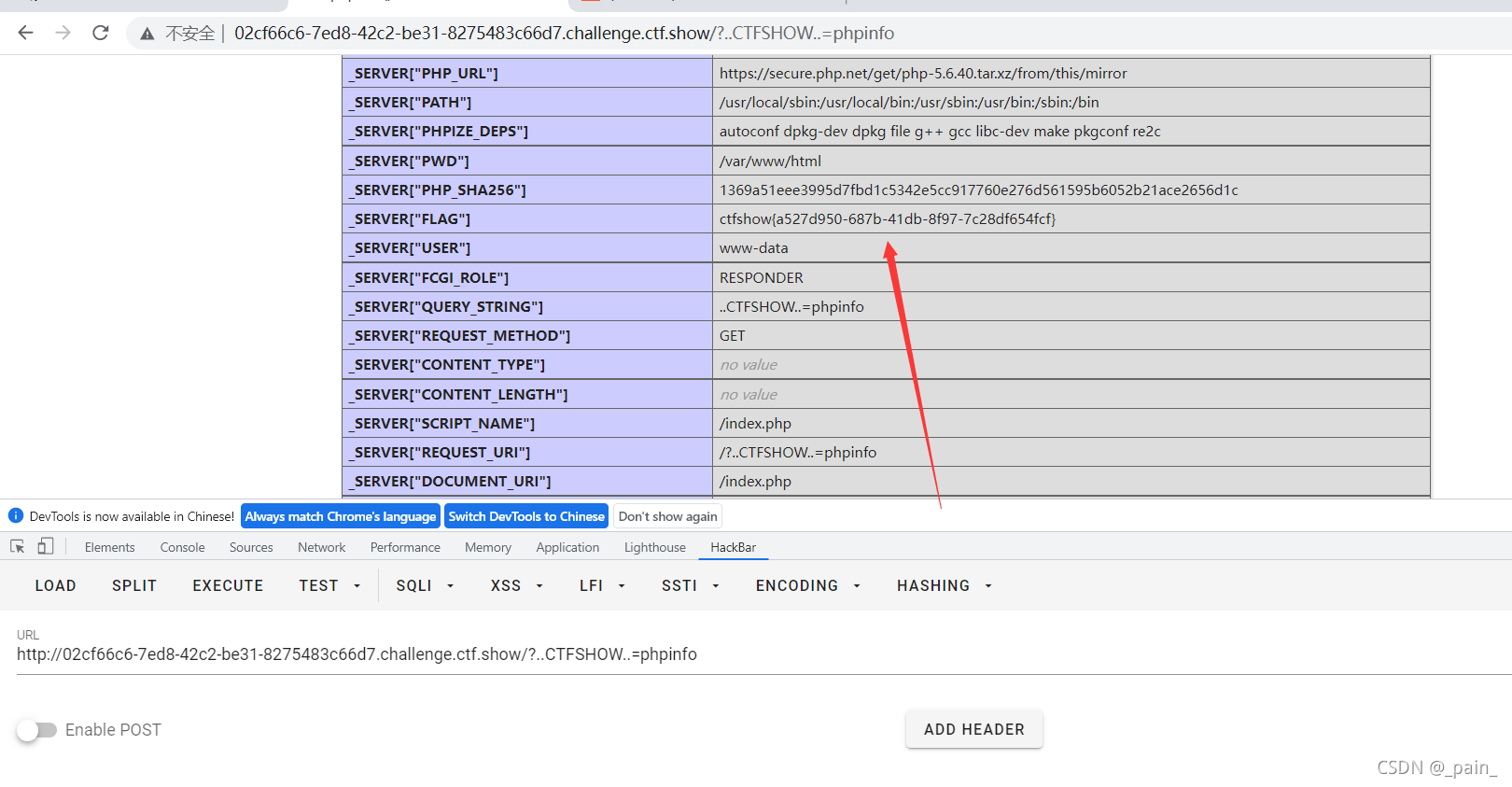Switch to the Sources tab

[x=251, y=547]
